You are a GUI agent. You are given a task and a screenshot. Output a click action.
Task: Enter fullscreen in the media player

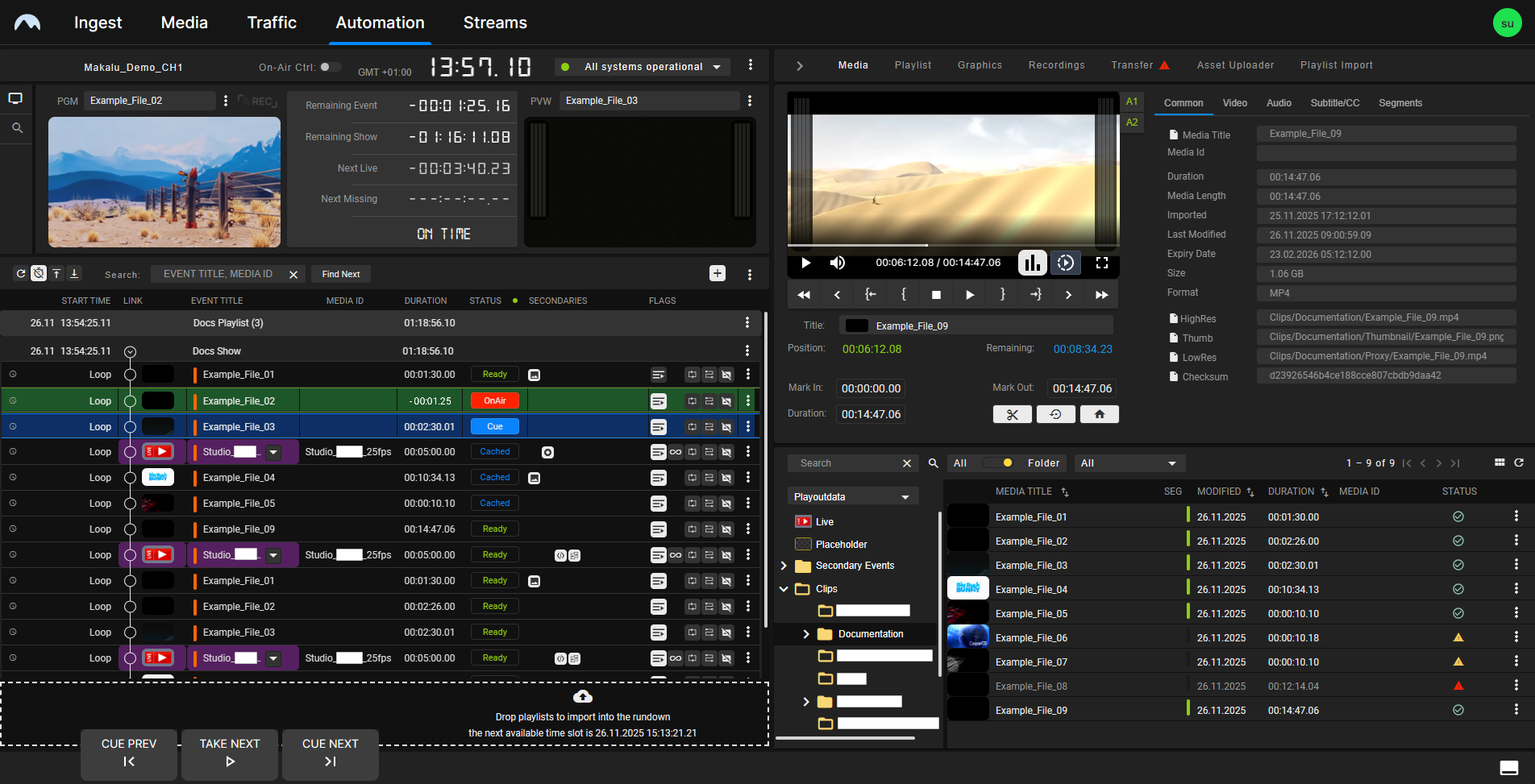[x=1102, y=263]
